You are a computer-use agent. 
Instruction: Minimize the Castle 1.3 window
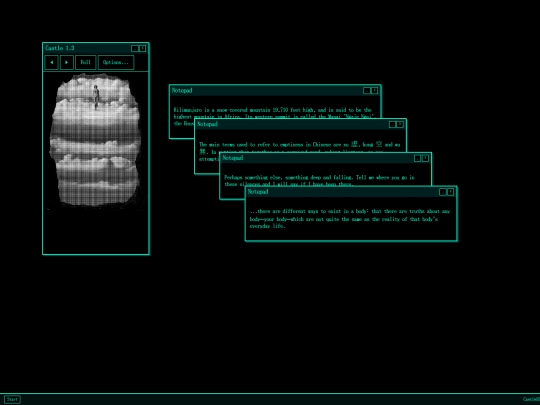(135, 48)
